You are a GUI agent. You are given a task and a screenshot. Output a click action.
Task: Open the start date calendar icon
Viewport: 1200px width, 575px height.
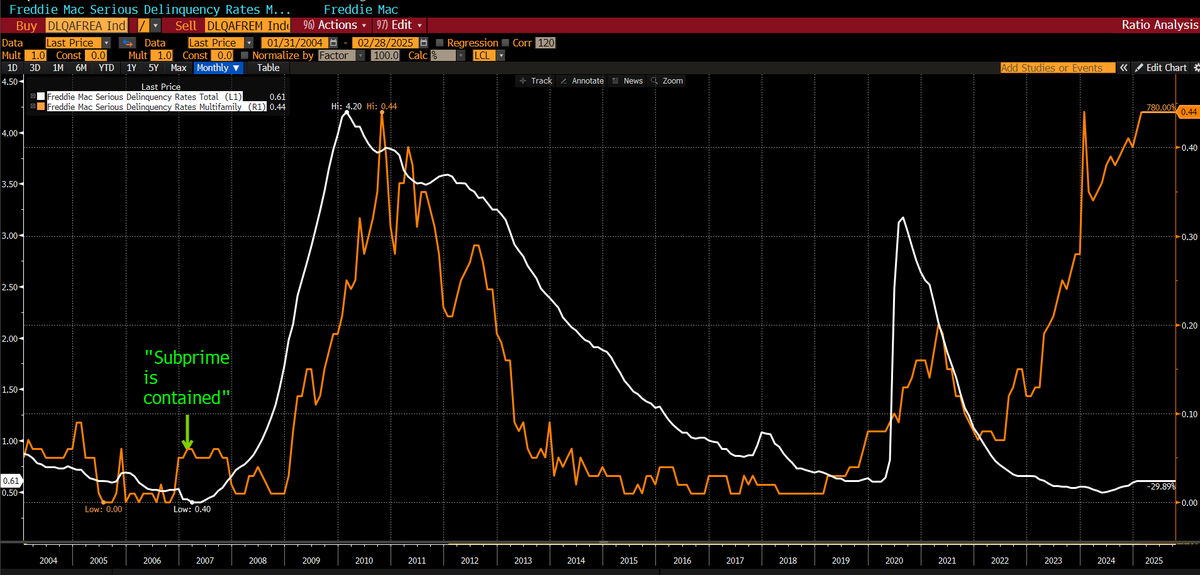point(335,43)
